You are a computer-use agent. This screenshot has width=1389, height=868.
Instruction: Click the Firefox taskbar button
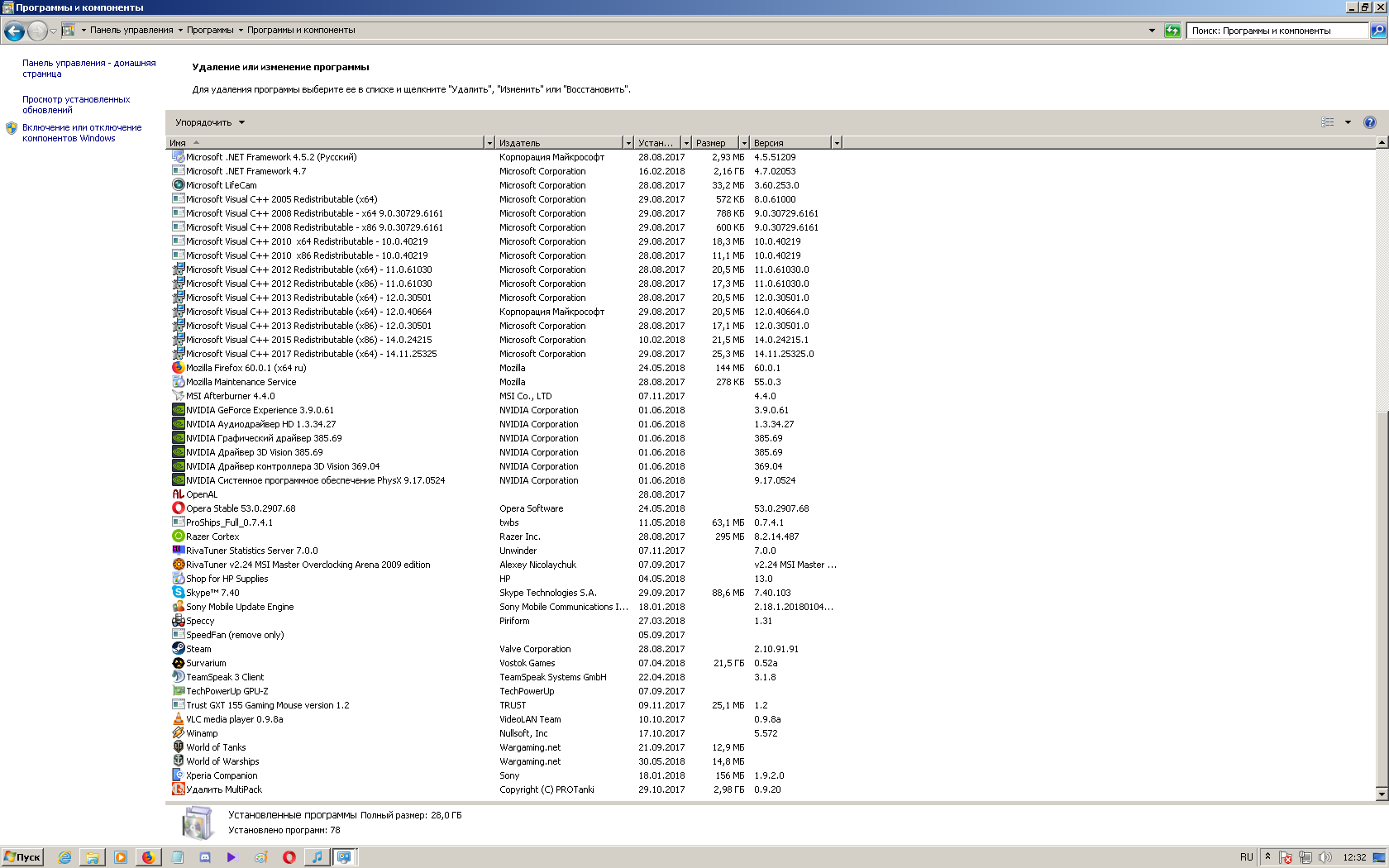pos(148,857)
